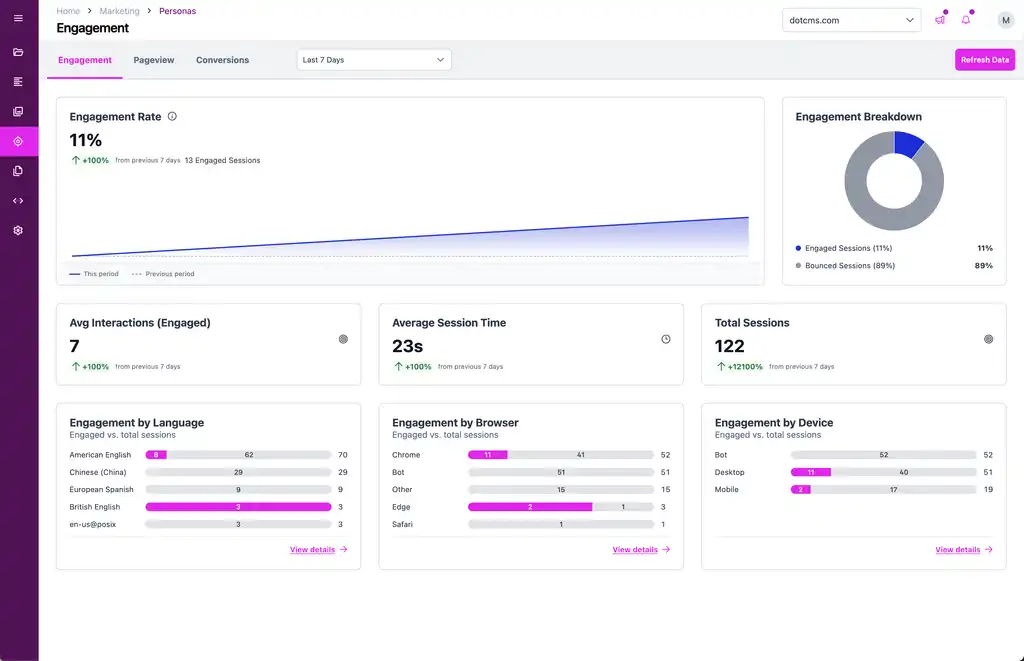Click the Previous period chart legend item

[x=163, y=274]
